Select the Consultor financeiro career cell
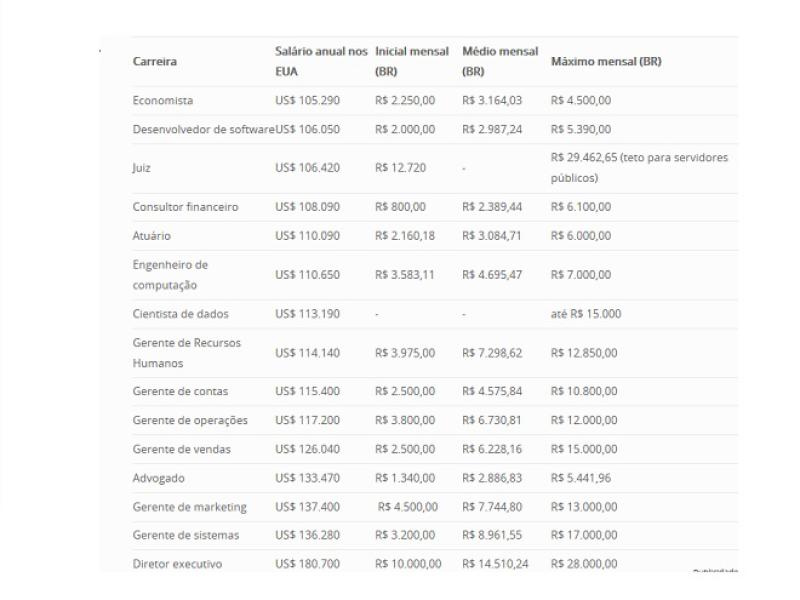The height and width of the screenshot is (600, 800). pyautogui.click(x=185, y=207)
